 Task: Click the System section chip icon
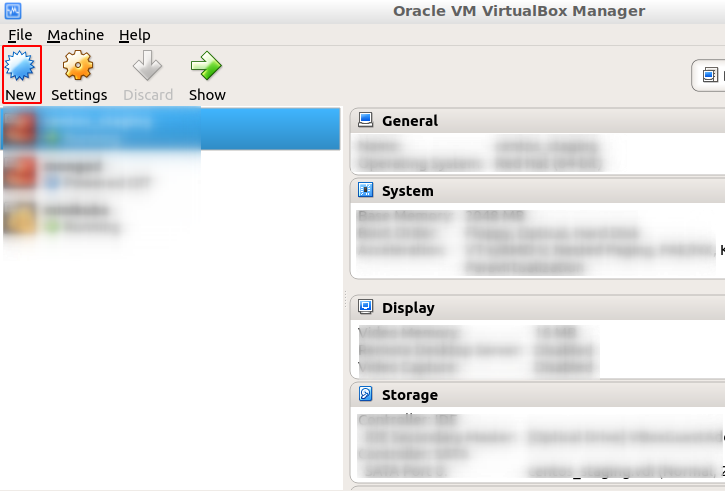(365, 190)
